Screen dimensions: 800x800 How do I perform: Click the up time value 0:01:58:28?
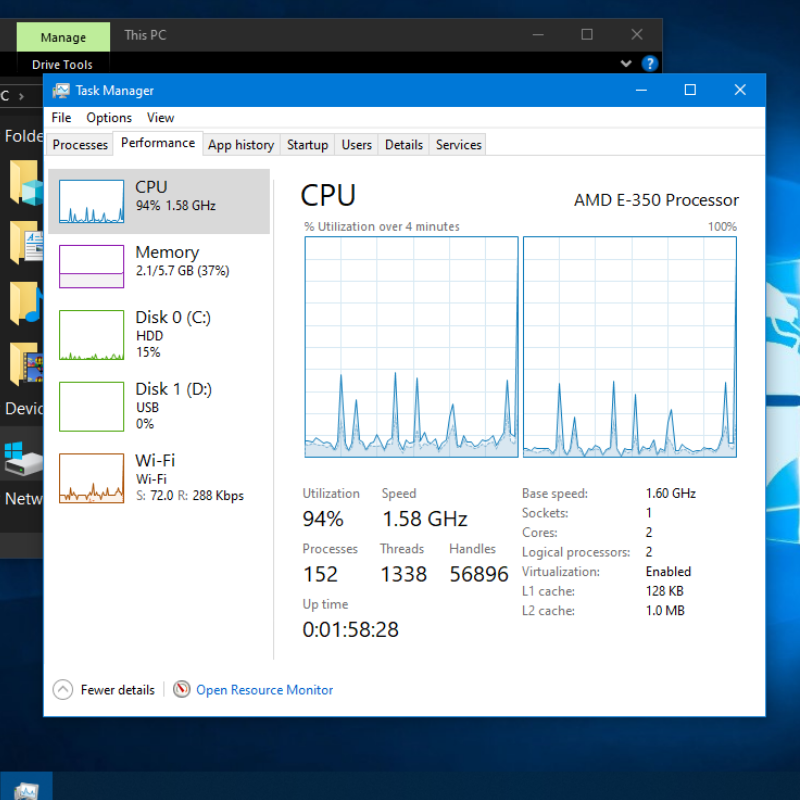tap(351, 630)
